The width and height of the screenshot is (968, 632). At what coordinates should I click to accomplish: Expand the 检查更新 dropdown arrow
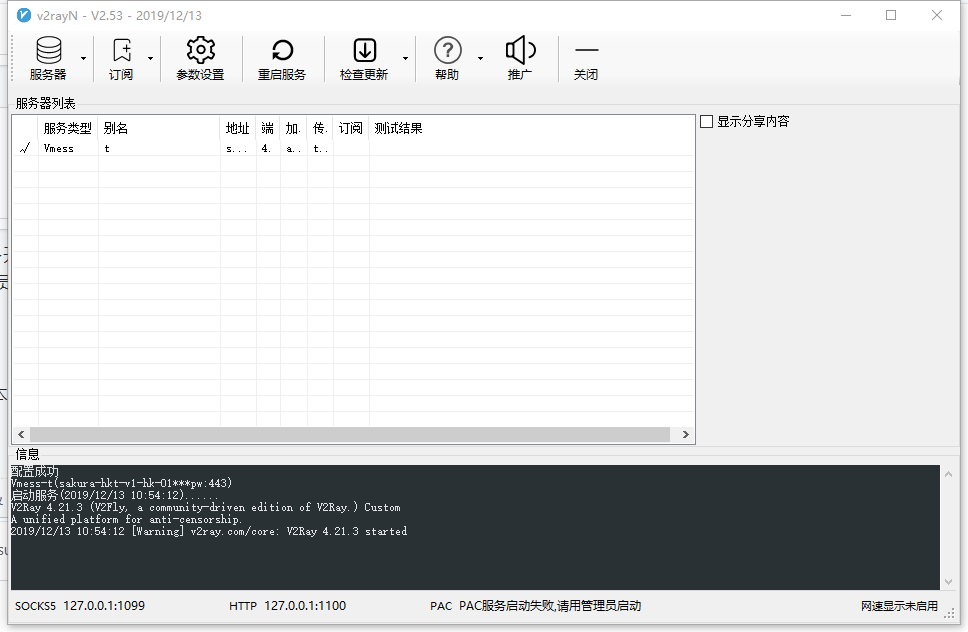[x=405, y=58]
